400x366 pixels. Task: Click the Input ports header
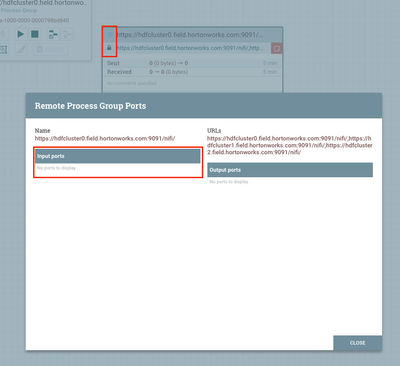(x=118, y=156)
